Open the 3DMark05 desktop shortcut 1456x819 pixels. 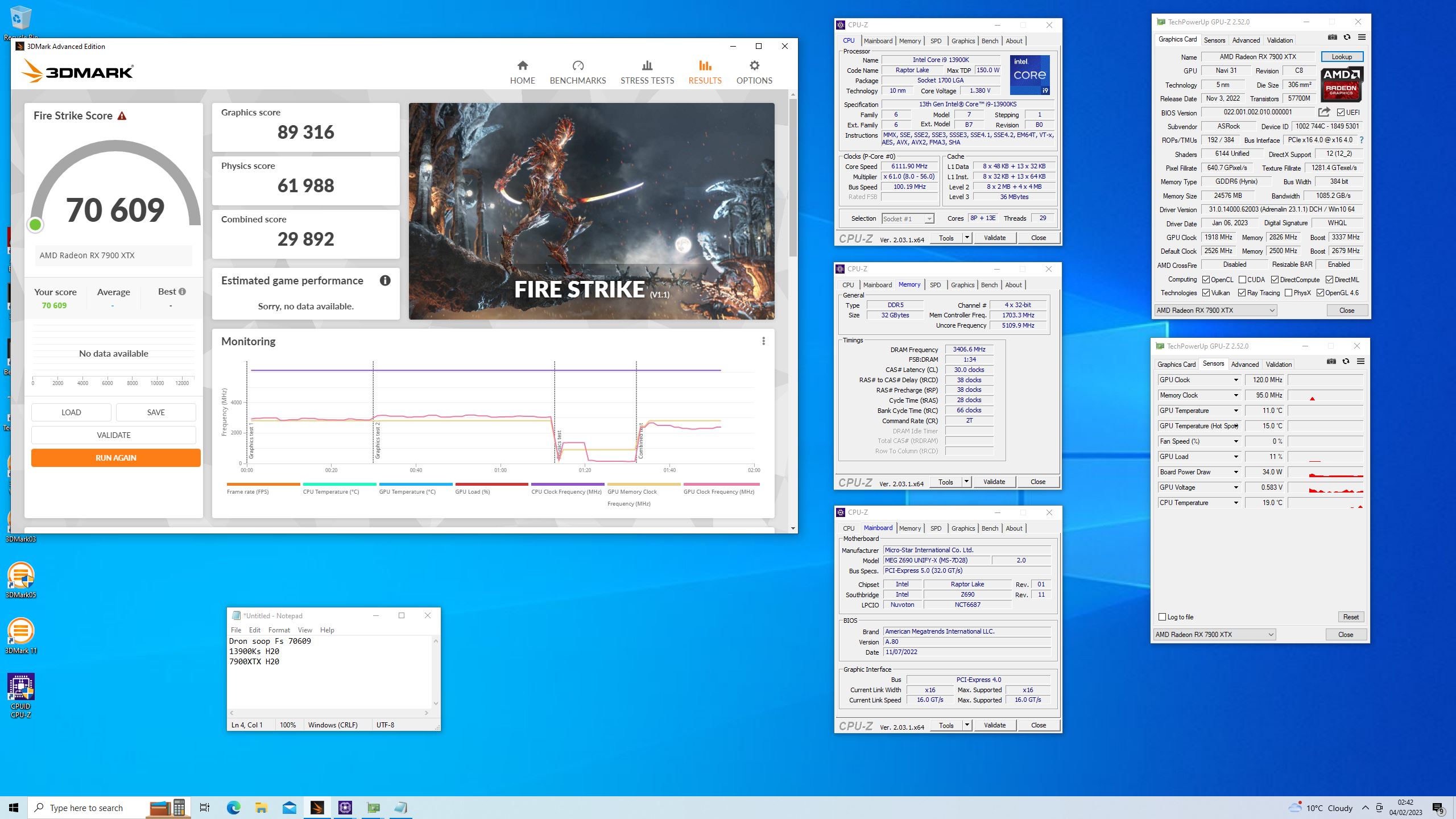[20, 579]
